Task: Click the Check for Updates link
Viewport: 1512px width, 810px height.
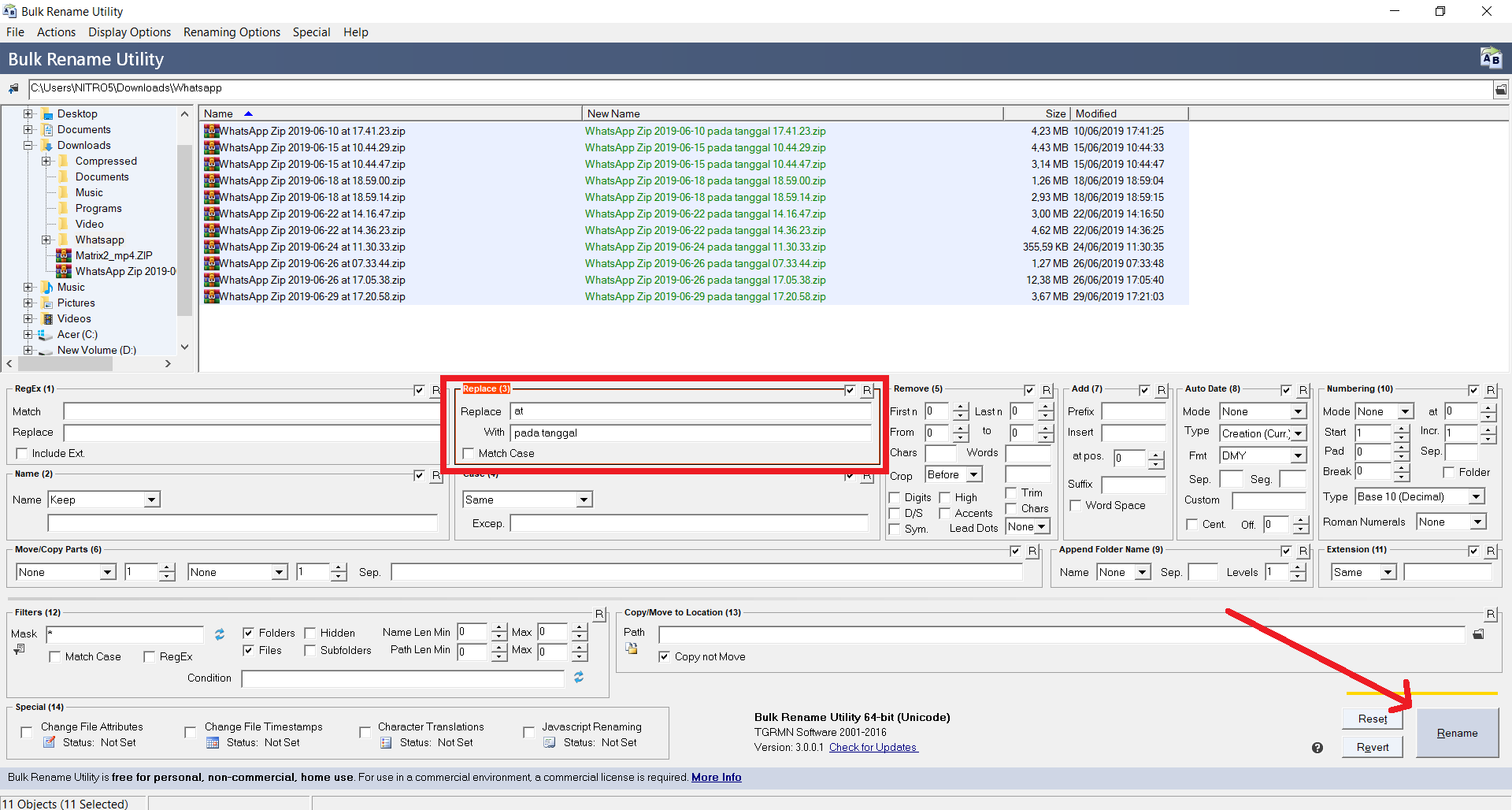Action: point(873,747)
